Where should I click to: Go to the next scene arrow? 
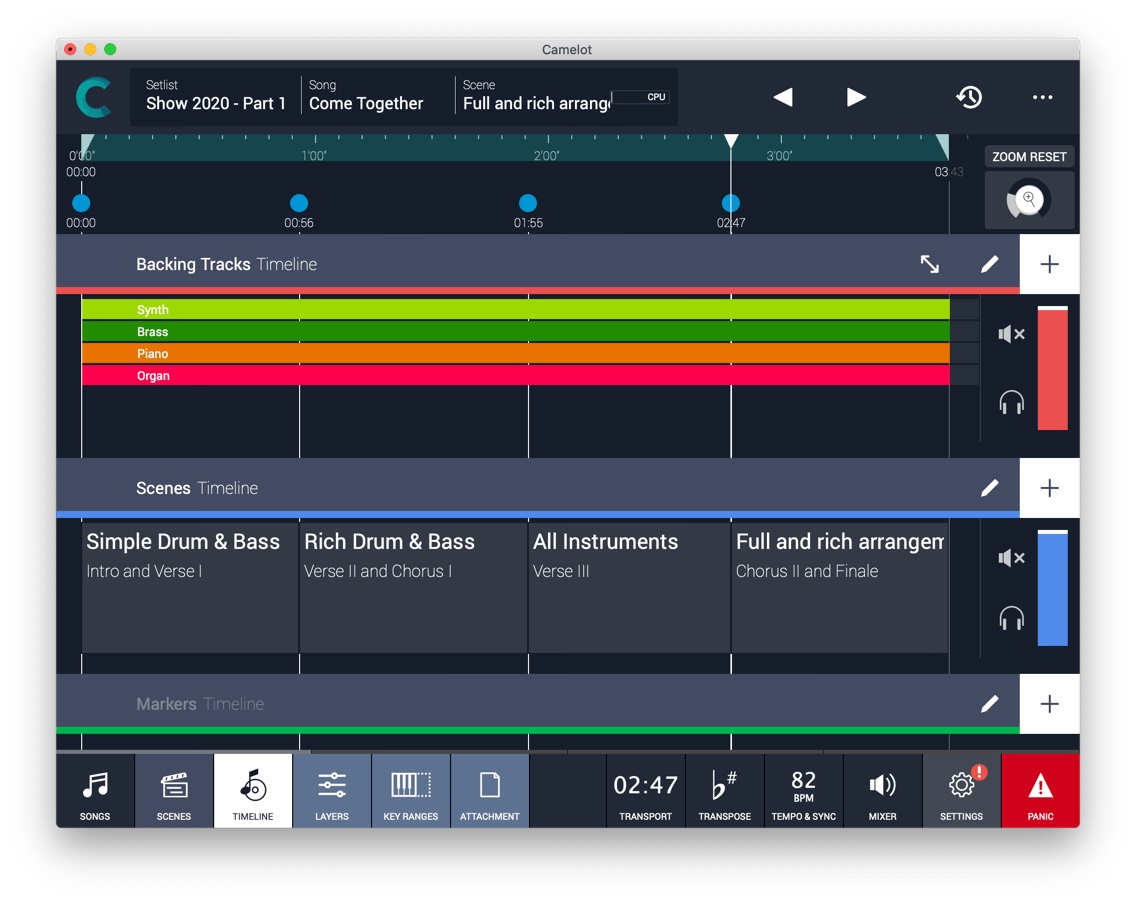(x=856, y=97)
